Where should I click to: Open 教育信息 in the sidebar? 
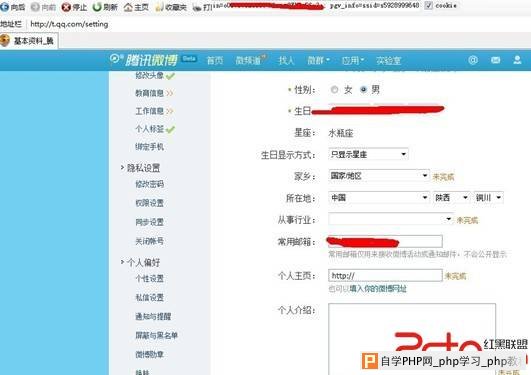[149, 93]
